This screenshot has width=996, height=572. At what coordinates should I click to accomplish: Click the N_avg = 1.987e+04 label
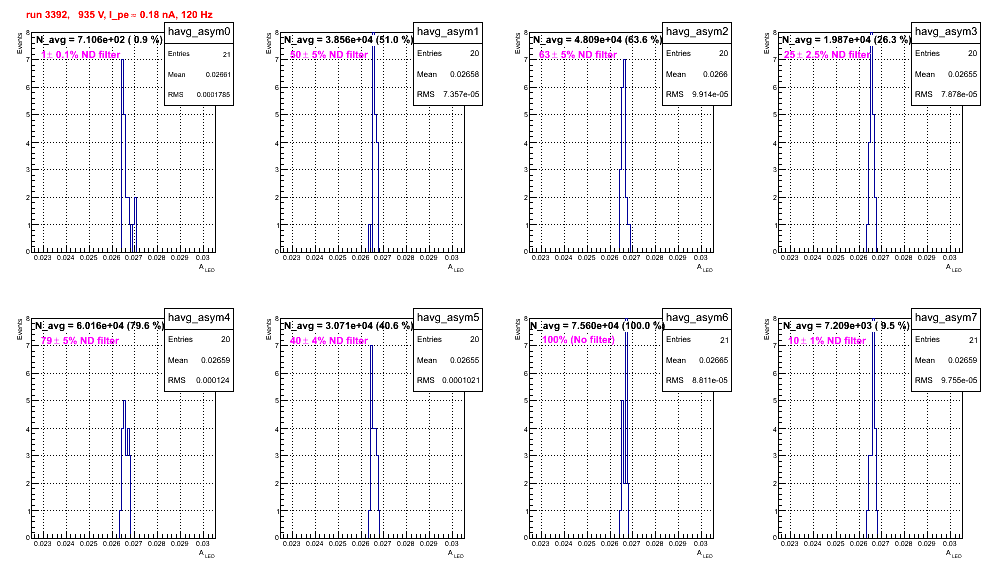[847, 40]
